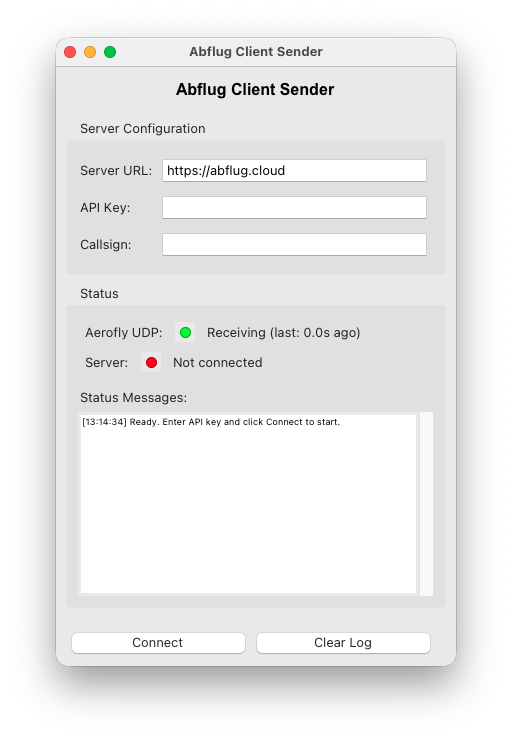Image resolution: width=512 pixels, height=740 pixels.
Task: Focus the API Key input field
Action: [294, 208]
